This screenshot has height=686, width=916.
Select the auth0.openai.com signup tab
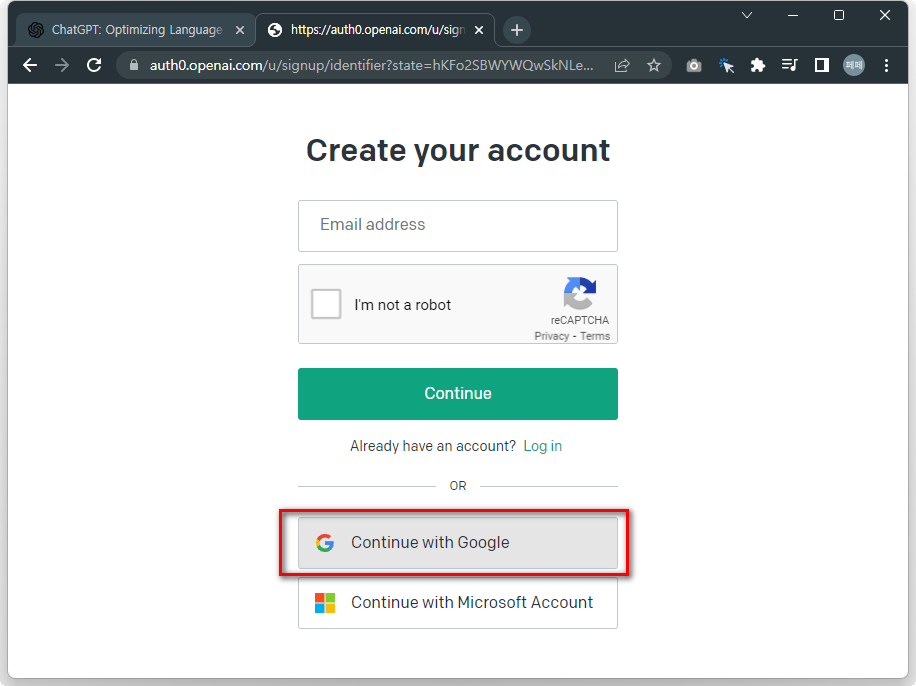375,30
